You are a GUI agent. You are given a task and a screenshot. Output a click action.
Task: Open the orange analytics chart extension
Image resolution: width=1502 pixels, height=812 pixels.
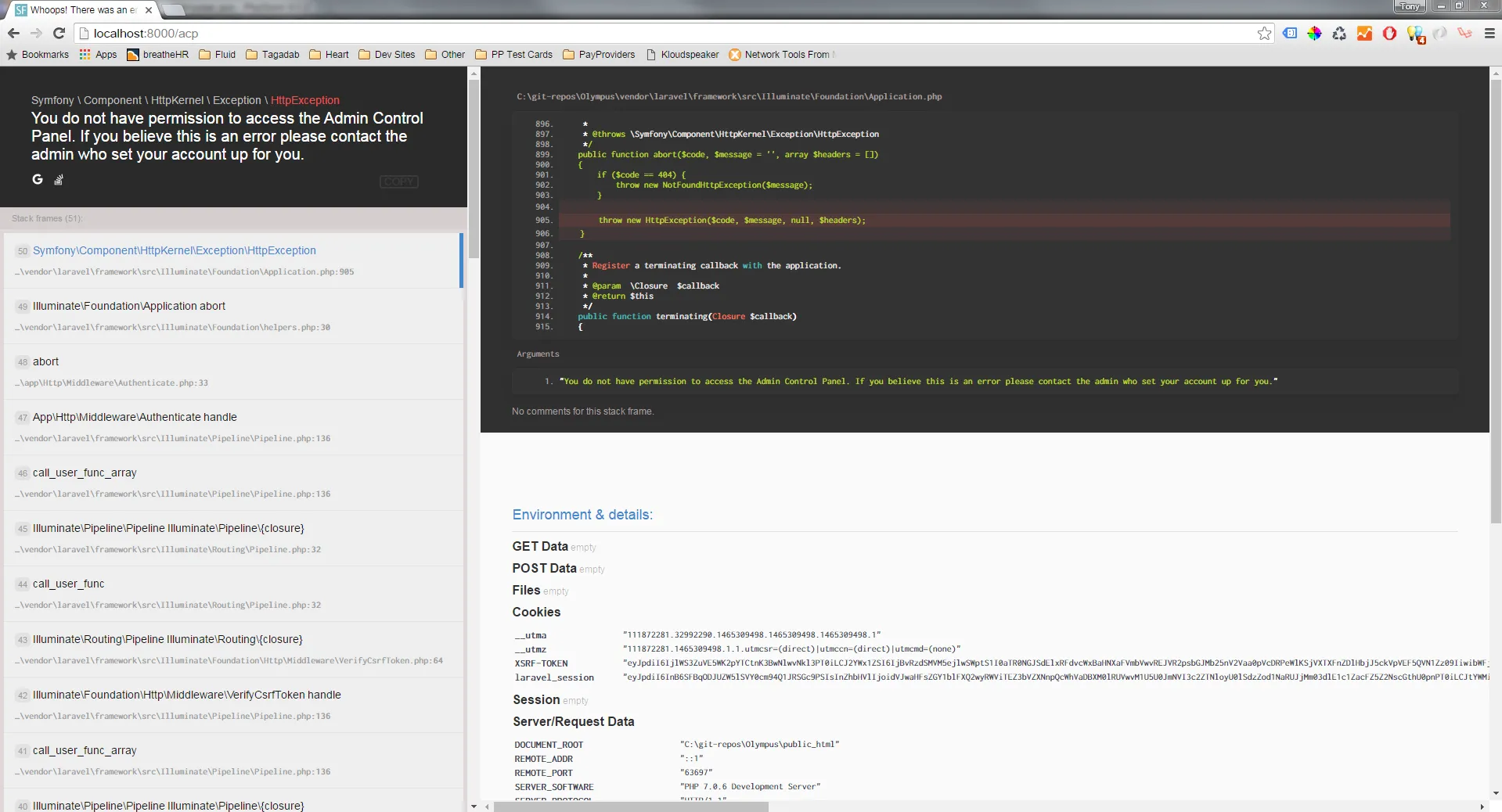point(1364,33)
